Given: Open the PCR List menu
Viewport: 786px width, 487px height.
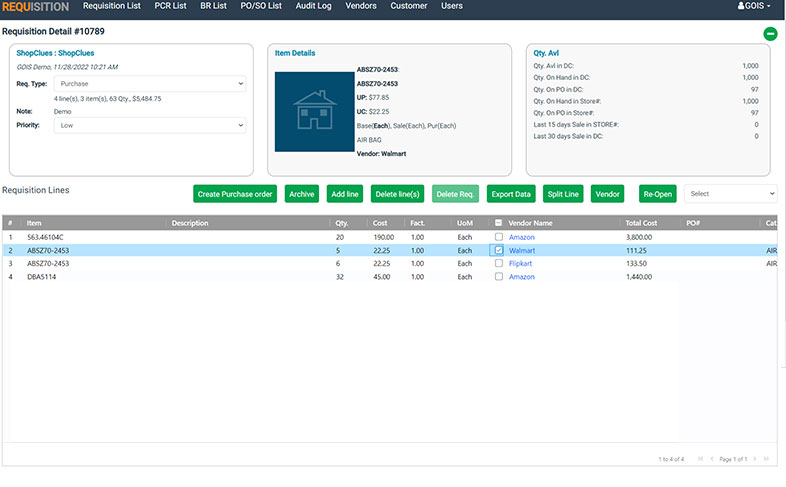Looking at the screenshot, I should coord(170,6).
